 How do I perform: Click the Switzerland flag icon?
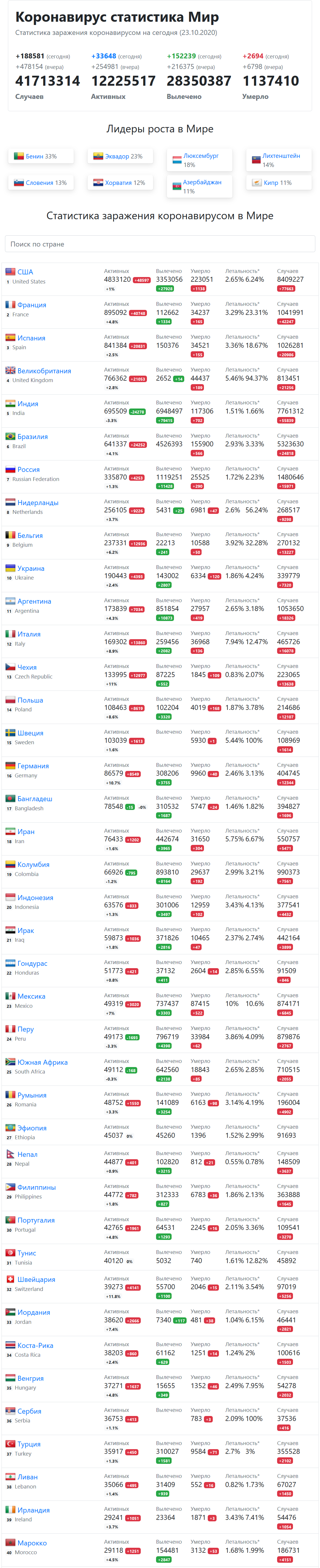[10, 1279]
